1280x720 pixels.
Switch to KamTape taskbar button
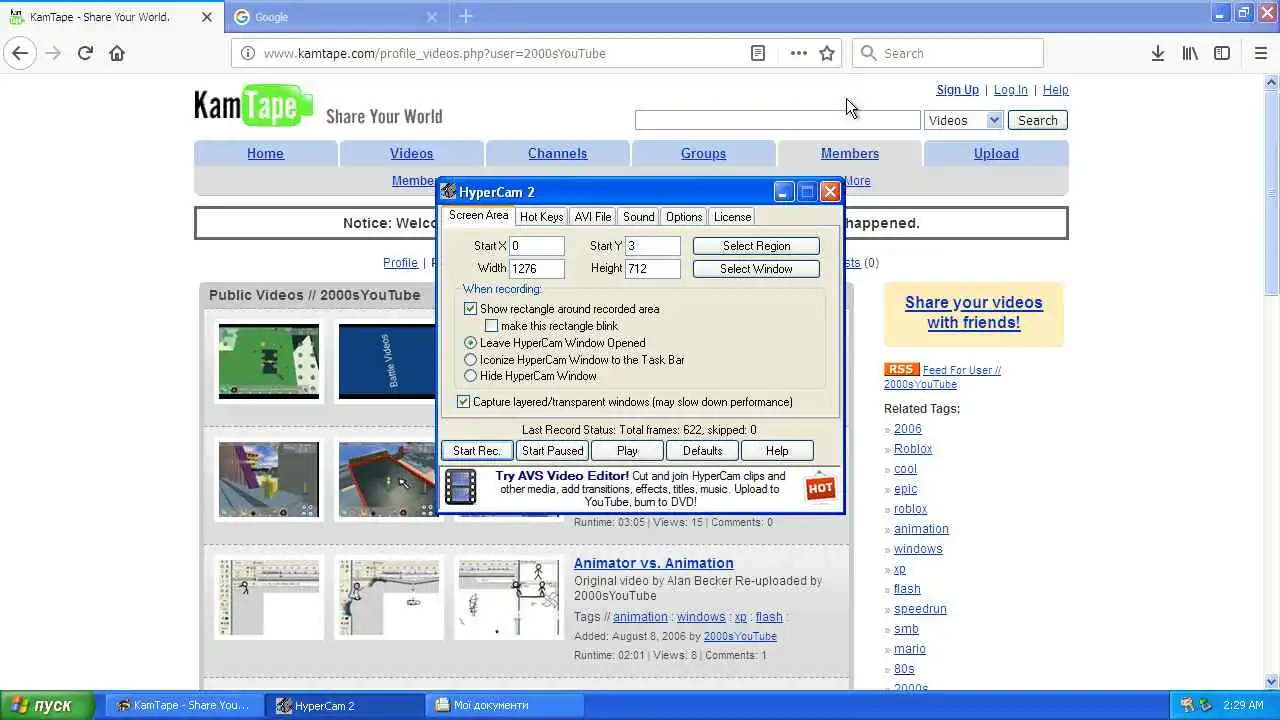click(x=185, y=705)
